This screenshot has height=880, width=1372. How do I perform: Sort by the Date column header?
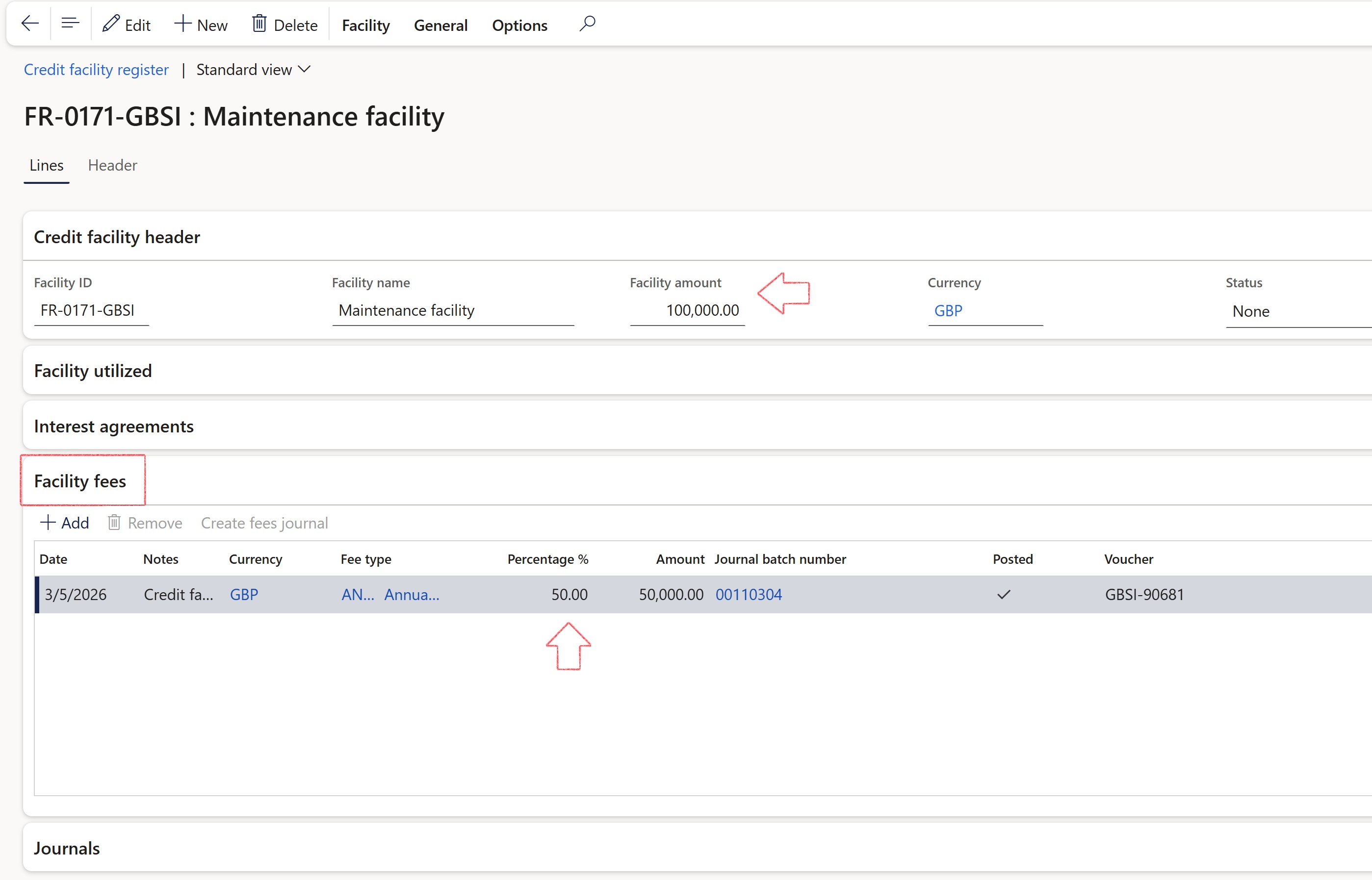pyautogui.click(x=53, y=559)
